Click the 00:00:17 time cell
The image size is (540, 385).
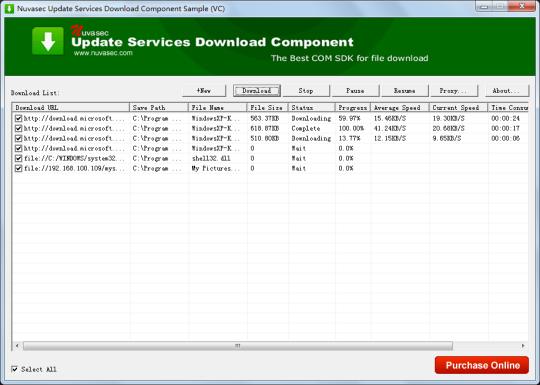coord(505,128)
